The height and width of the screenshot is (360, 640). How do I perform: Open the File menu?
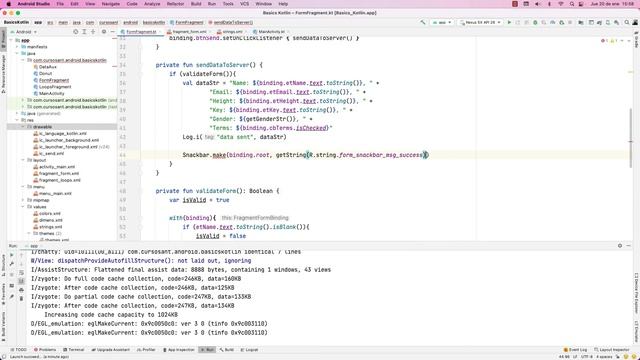click(60, 4)
